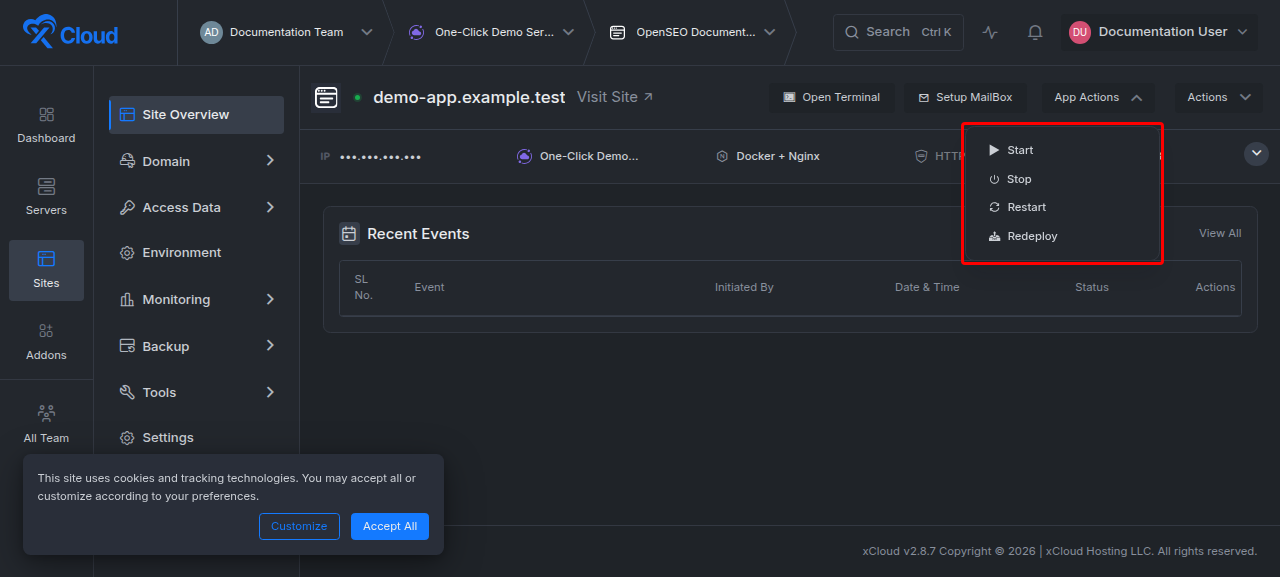The width and height of the screenshot is (1280, 577).
Task: Click the SL No. column header
Action: (364, 287)
